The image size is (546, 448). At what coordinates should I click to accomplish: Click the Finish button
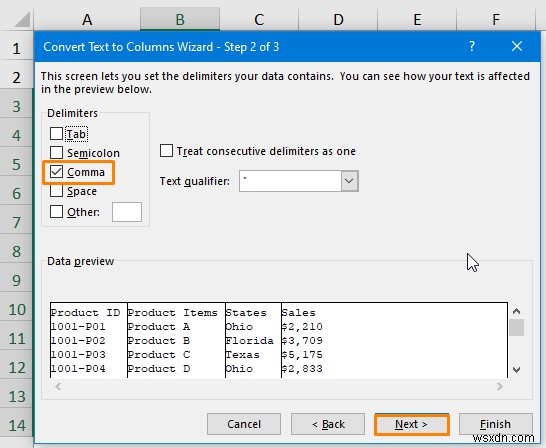496,424
